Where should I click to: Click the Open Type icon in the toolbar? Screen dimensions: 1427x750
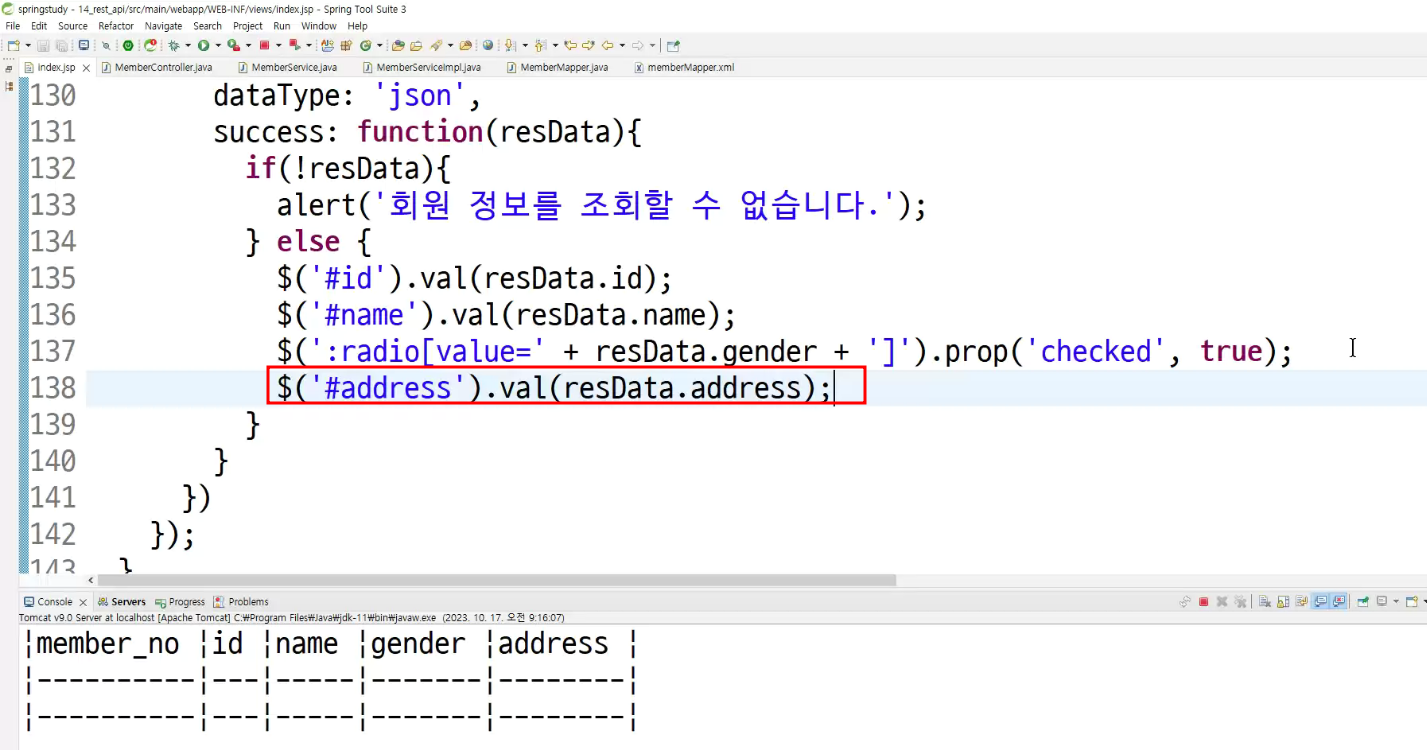tap(397, 45)
